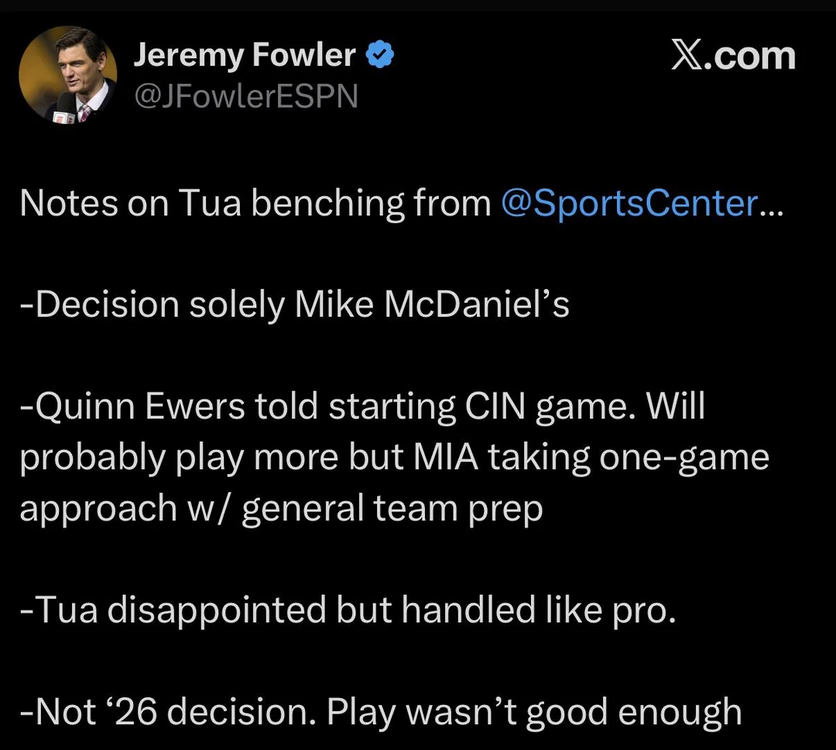Select the "approach w/ general team prep" line
Viewport: 836px width, 750px height.
click(281, 510)
